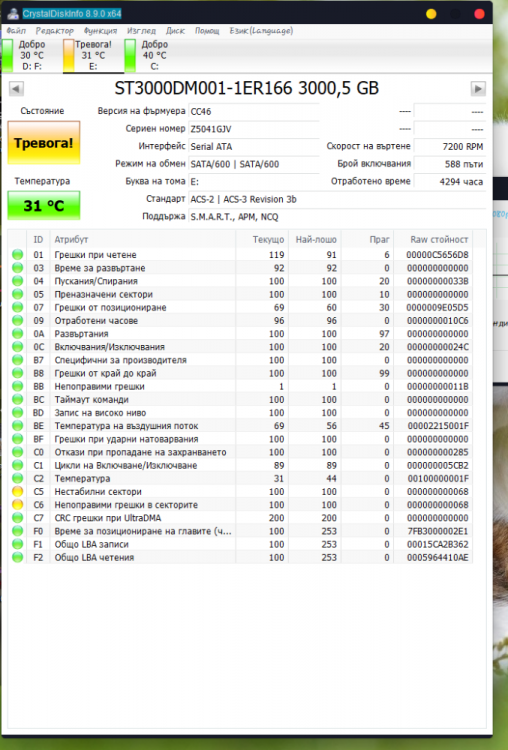Open the Език(Language) menu
The height and width of the screenshot is (750, 508).
pyautogui.click(x=261, y=31)
